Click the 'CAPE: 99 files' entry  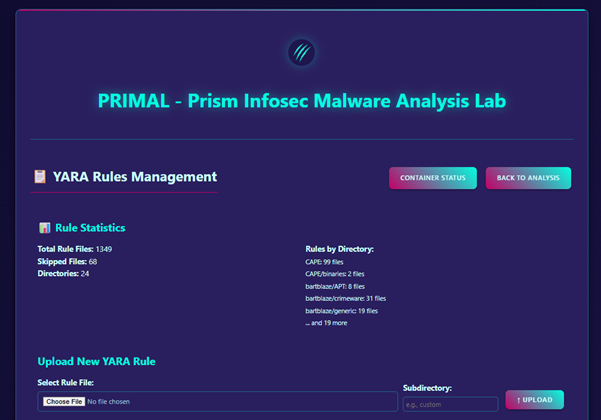pyautogui.click(x=324, y=262)
